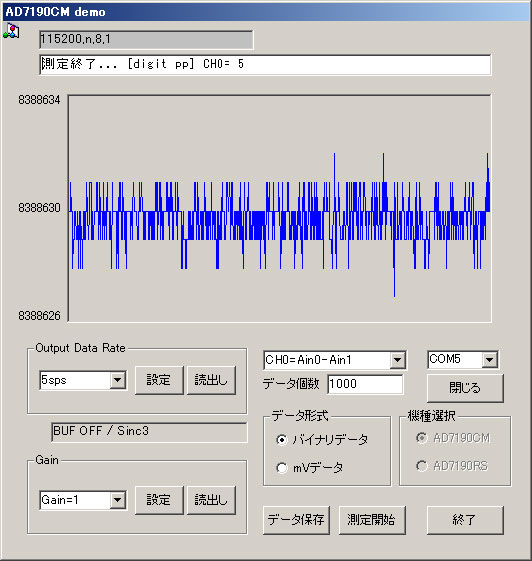Click the communication port icon at top left
The width and height of the screenshot is (532, 561).
[x=11, y=31]
